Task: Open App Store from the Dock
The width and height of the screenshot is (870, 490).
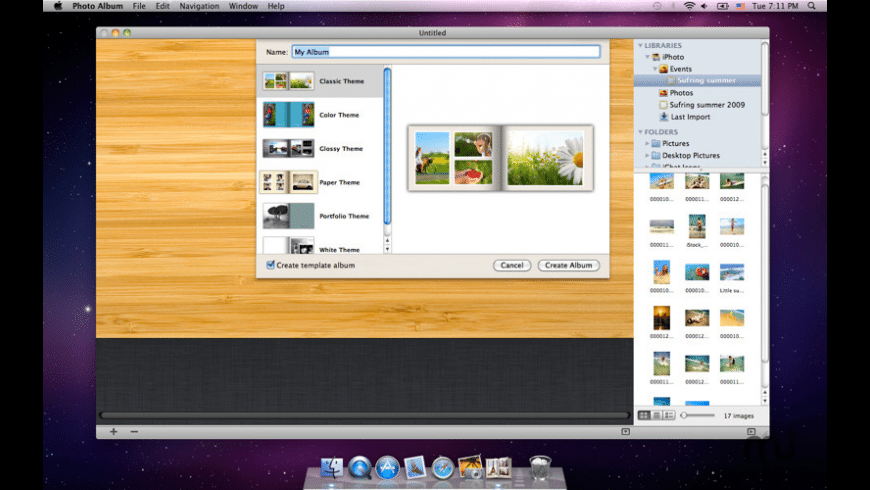Action: 387,467
